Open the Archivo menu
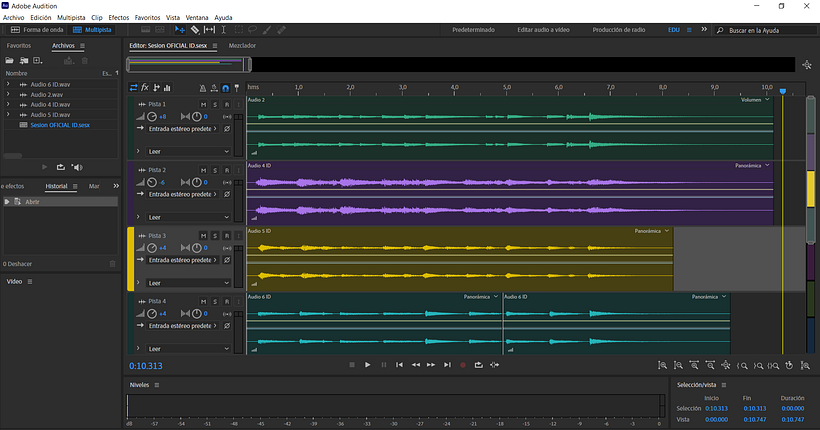The height and width of the screenshot is (430, 820). click(x=13, y=17)
